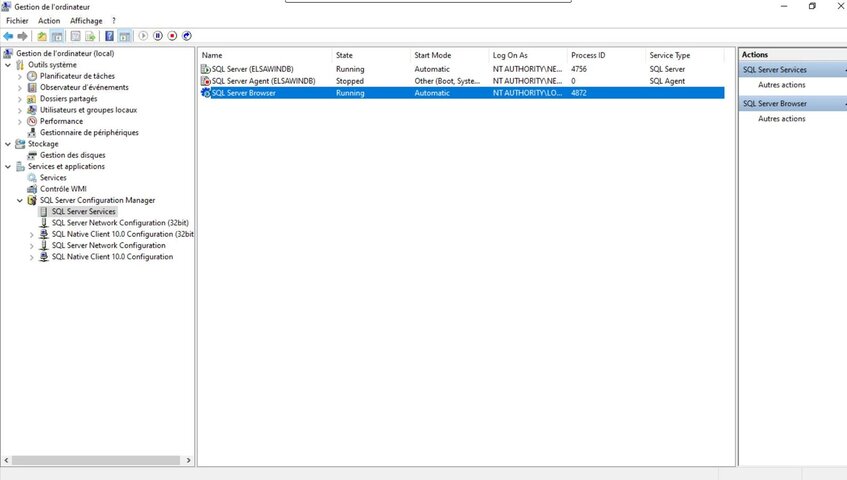Click the Planificateur de tâches clock icon
Viewport: 847px width, 480px height.
click(32, 76)
